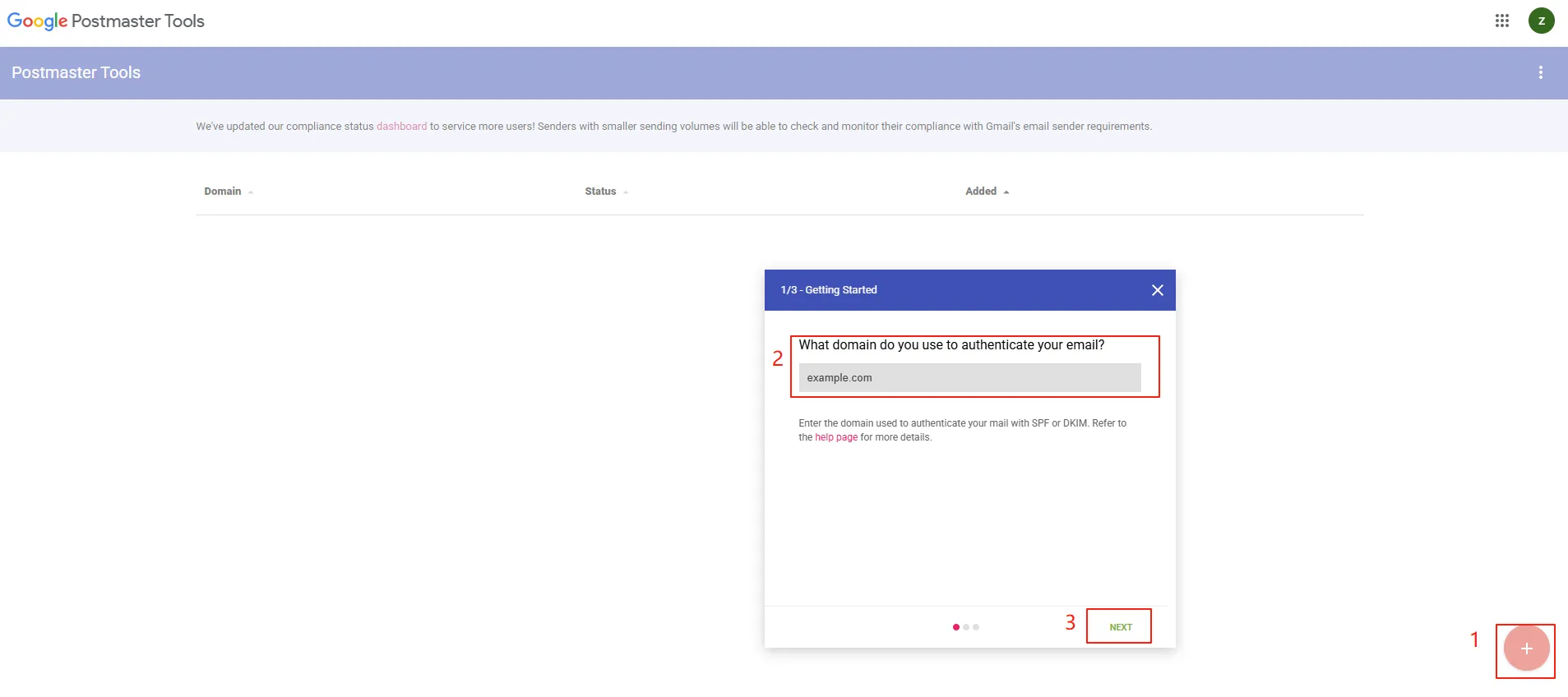The width and height of the screenshot is (1568, 697).
Task: Sort the table by Domain column
Action: click(x=229, y=192)
